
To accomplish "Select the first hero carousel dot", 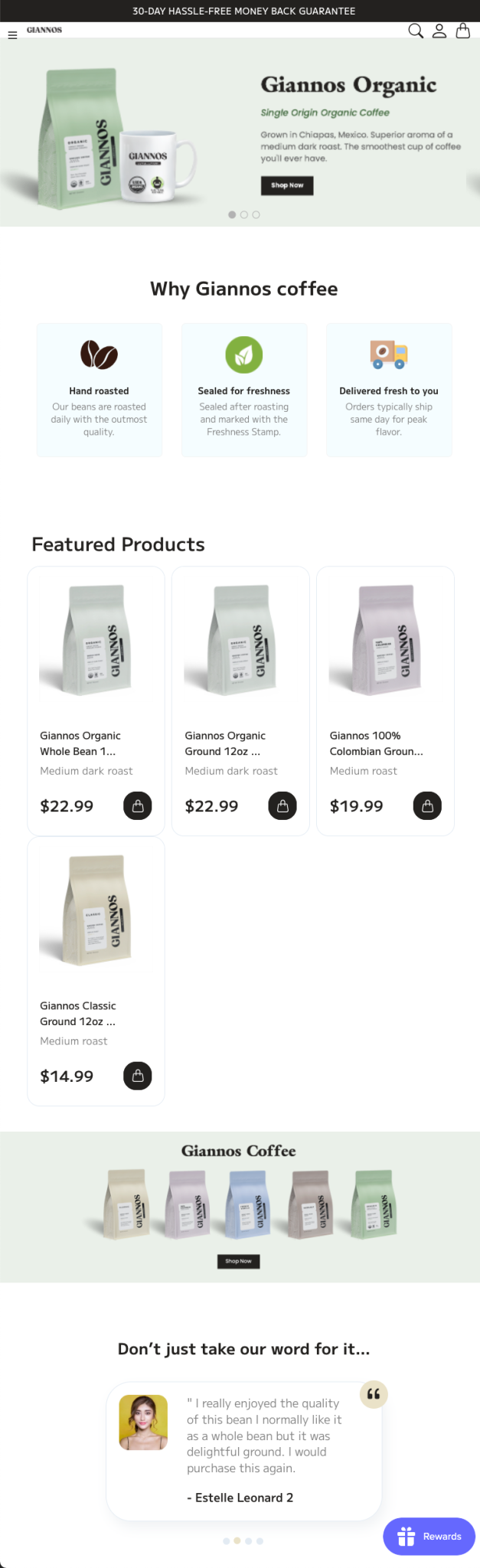I will (x=232, y=215).
